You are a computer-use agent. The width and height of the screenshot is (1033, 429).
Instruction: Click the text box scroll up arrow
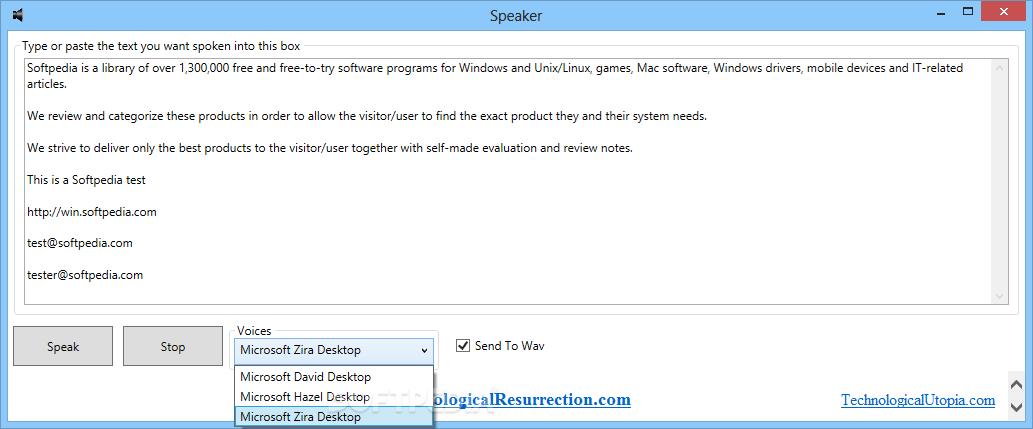point(999,67)
